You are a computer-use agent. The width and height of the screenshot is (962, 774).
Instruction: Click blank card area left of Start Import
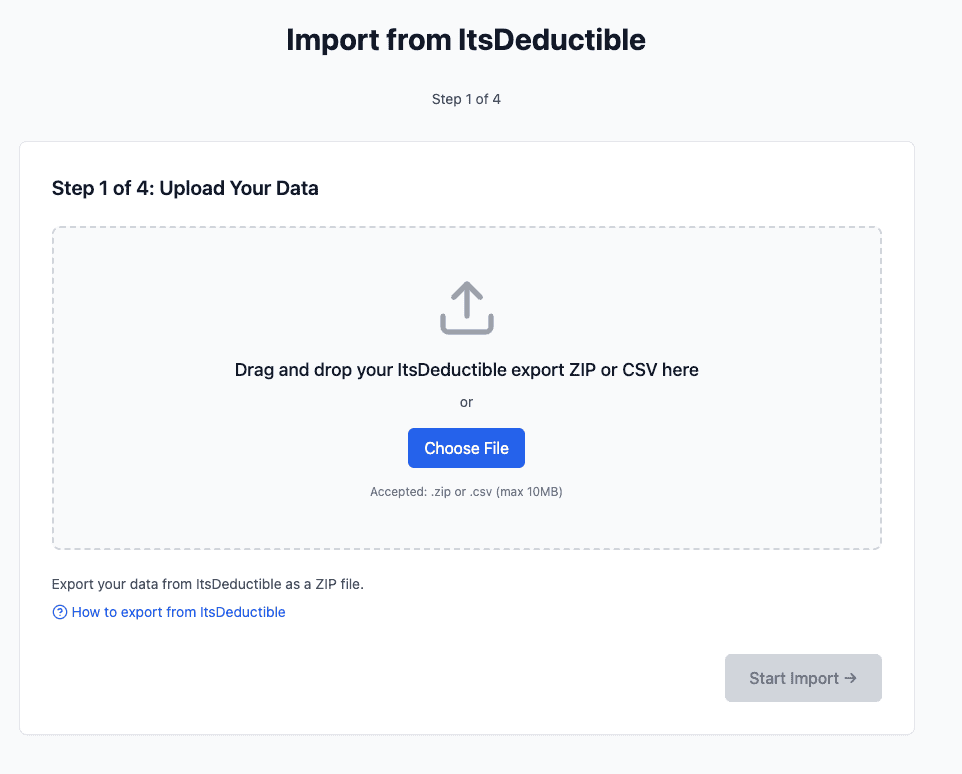pyautogui.click(x=400, y=678)
